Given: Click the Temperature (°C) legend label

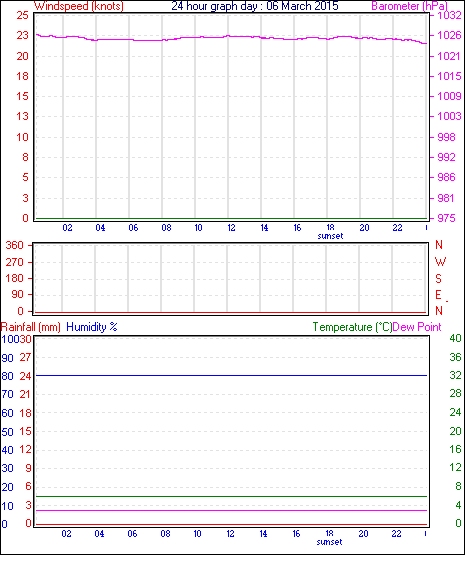Looking at the screenshot, I should [x=352, y=327].
